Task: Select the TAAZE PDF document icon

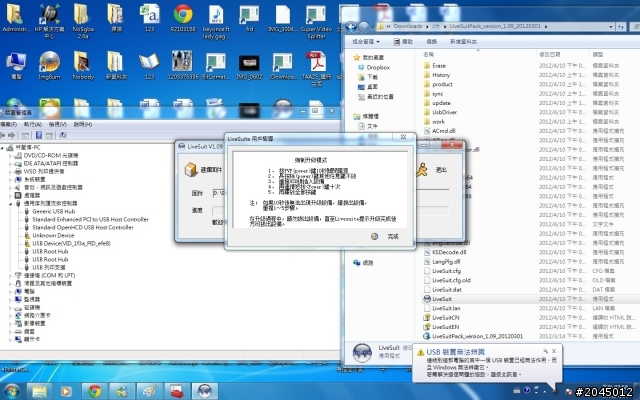Action: (317, 68)
